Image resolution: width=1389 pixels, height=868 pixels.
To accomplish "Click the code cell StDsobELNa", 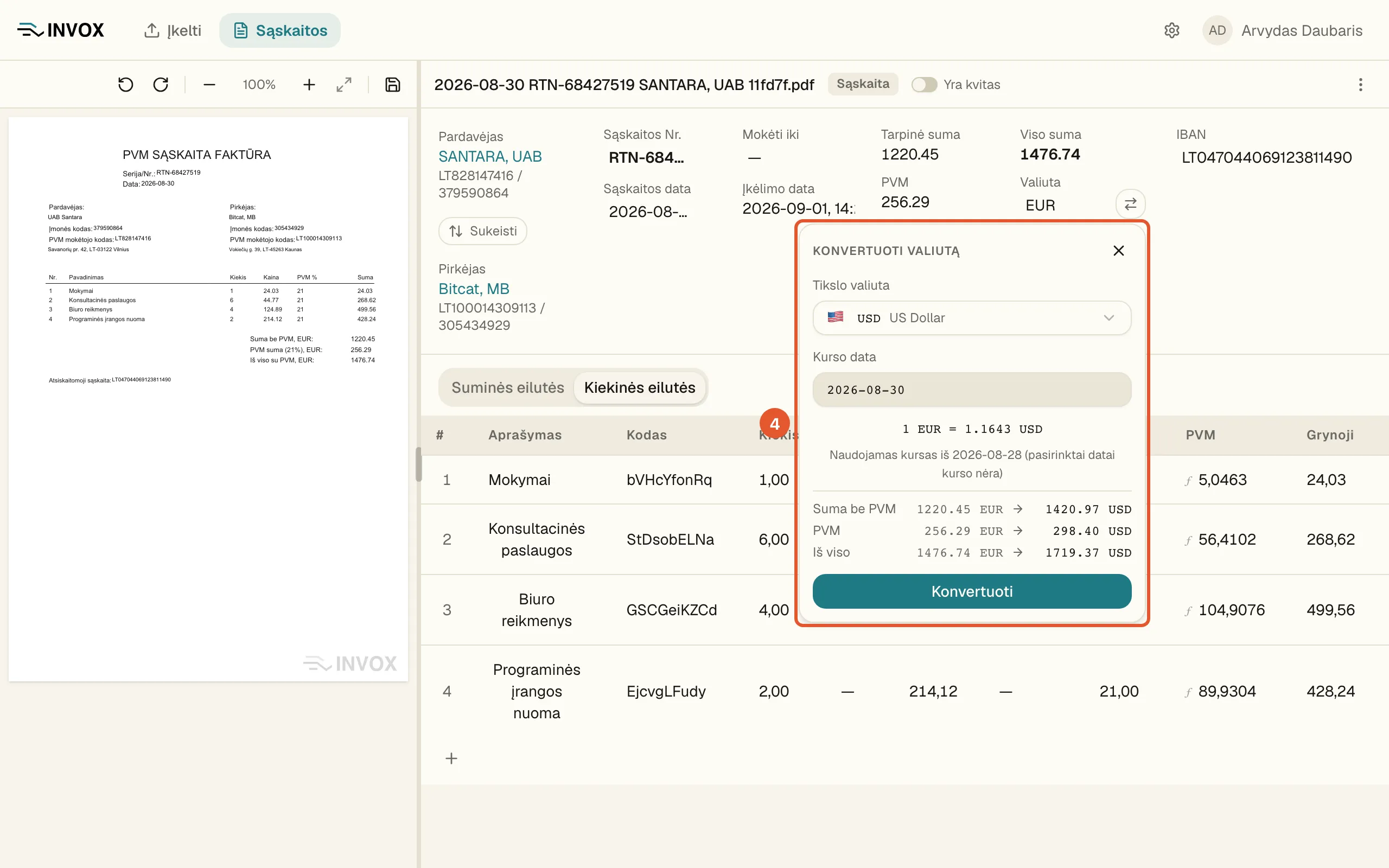I will (x=670, y=540).
